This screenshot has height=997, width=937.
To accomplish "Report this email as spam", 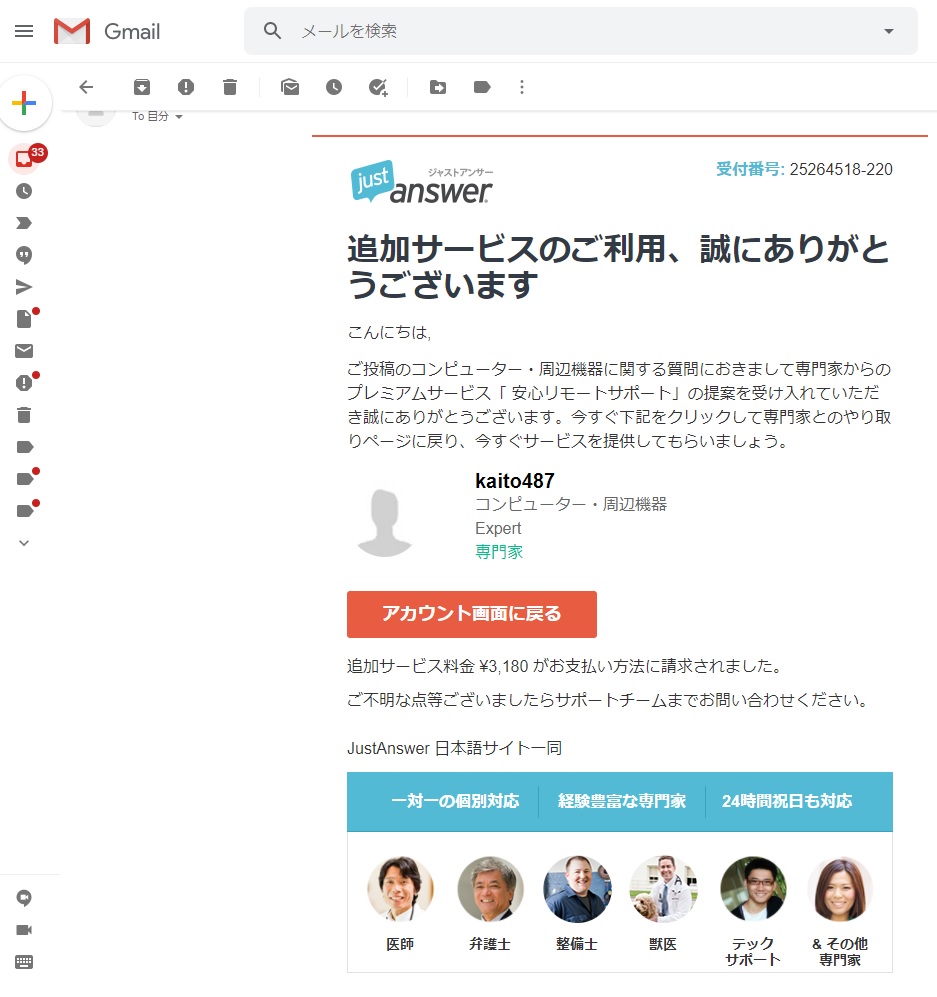I will click(186, 87).
